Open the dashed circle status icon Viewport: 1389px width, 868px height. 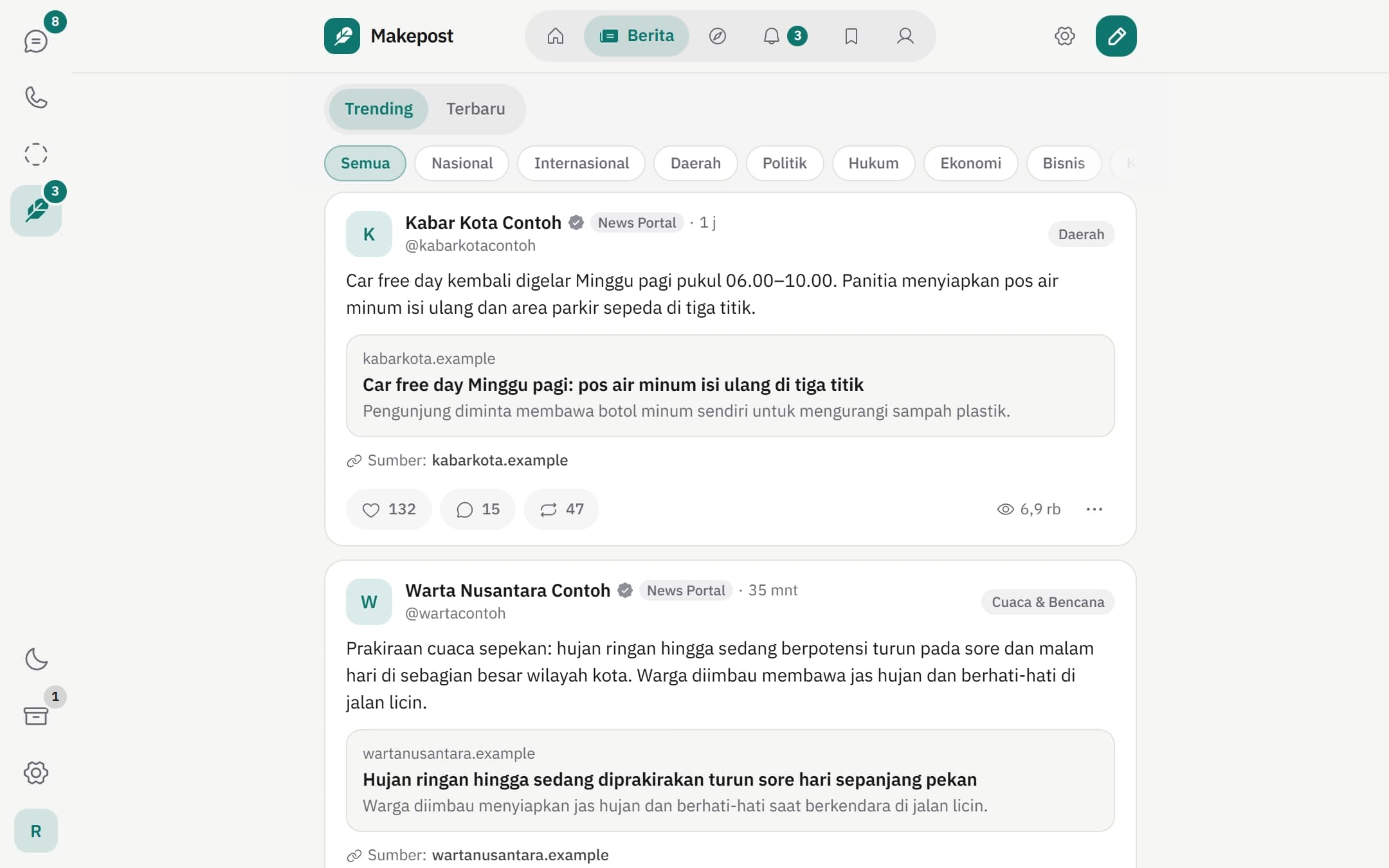[36, 154]
